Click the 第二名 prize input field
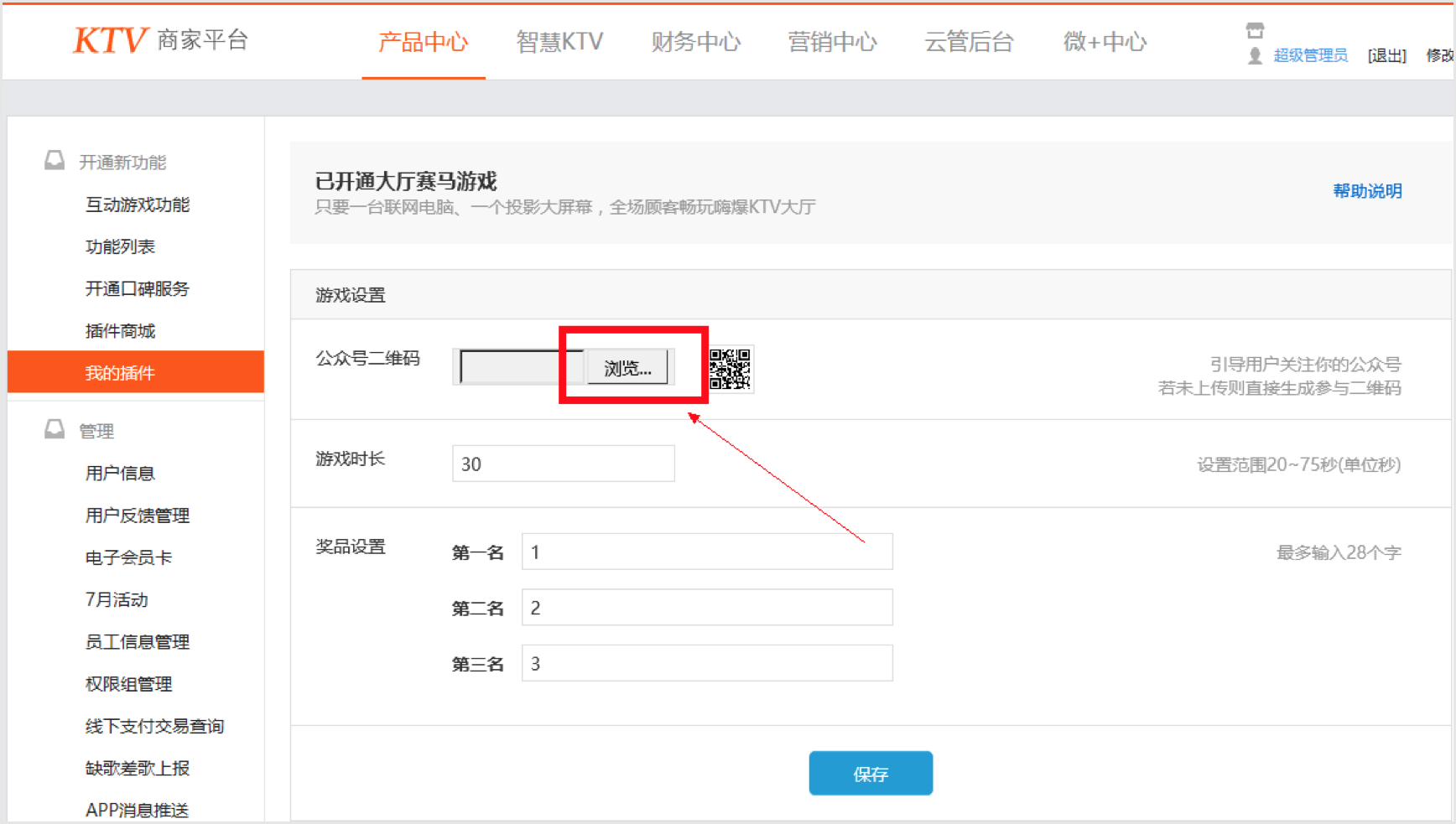Image resolution: width=1456 pixels, height=824 pixels. 707,608
